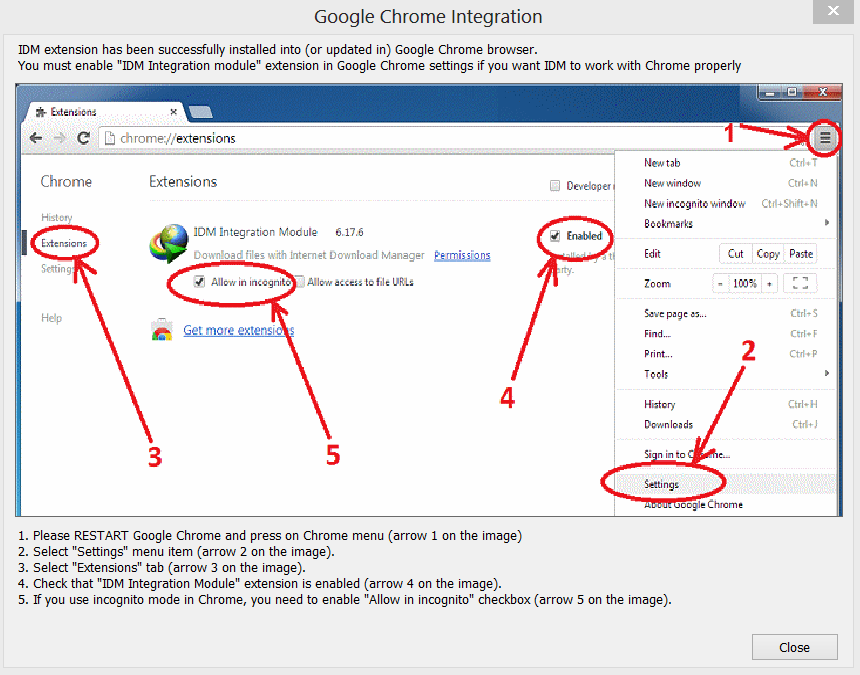Viewport: 860px width, 675px height.
Task: Click the page icon in address bar
Action: pos(110,138)
